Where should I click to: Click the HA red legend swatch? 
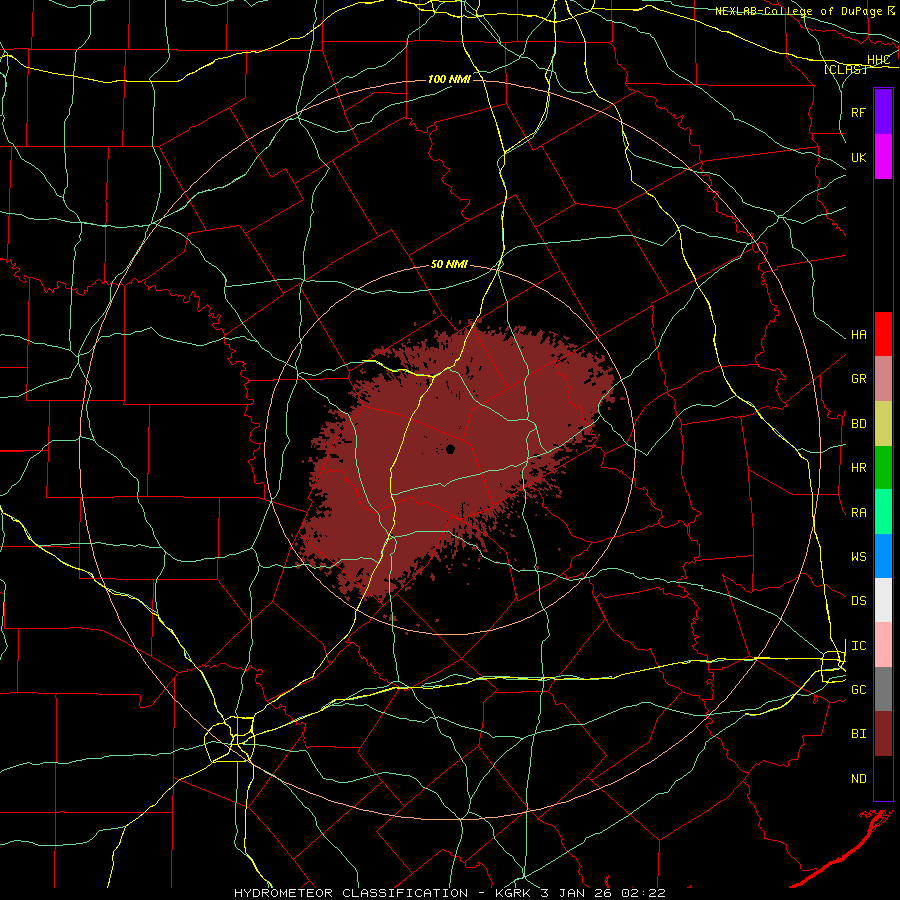tap(883, 334)
